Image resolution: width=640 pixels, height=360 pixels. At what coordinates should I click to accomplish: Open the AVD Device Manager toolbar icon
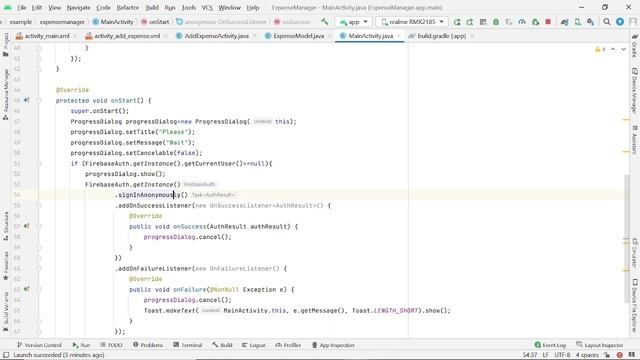[578, 22]
